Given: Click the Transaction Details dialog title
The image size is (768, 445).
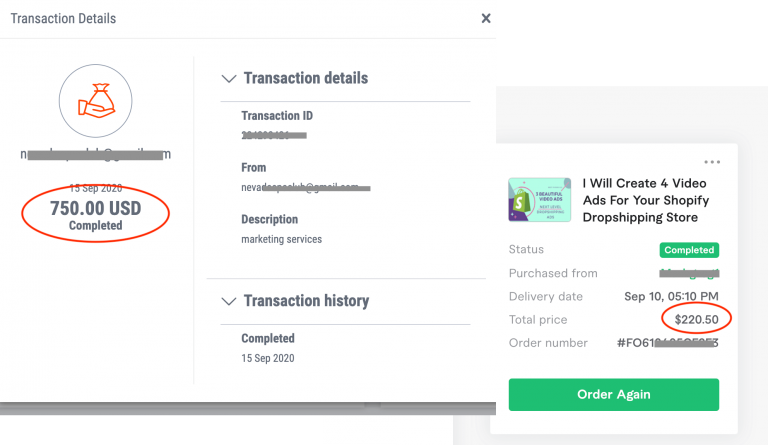Looking at the screenshot, I should click(65, 18).
